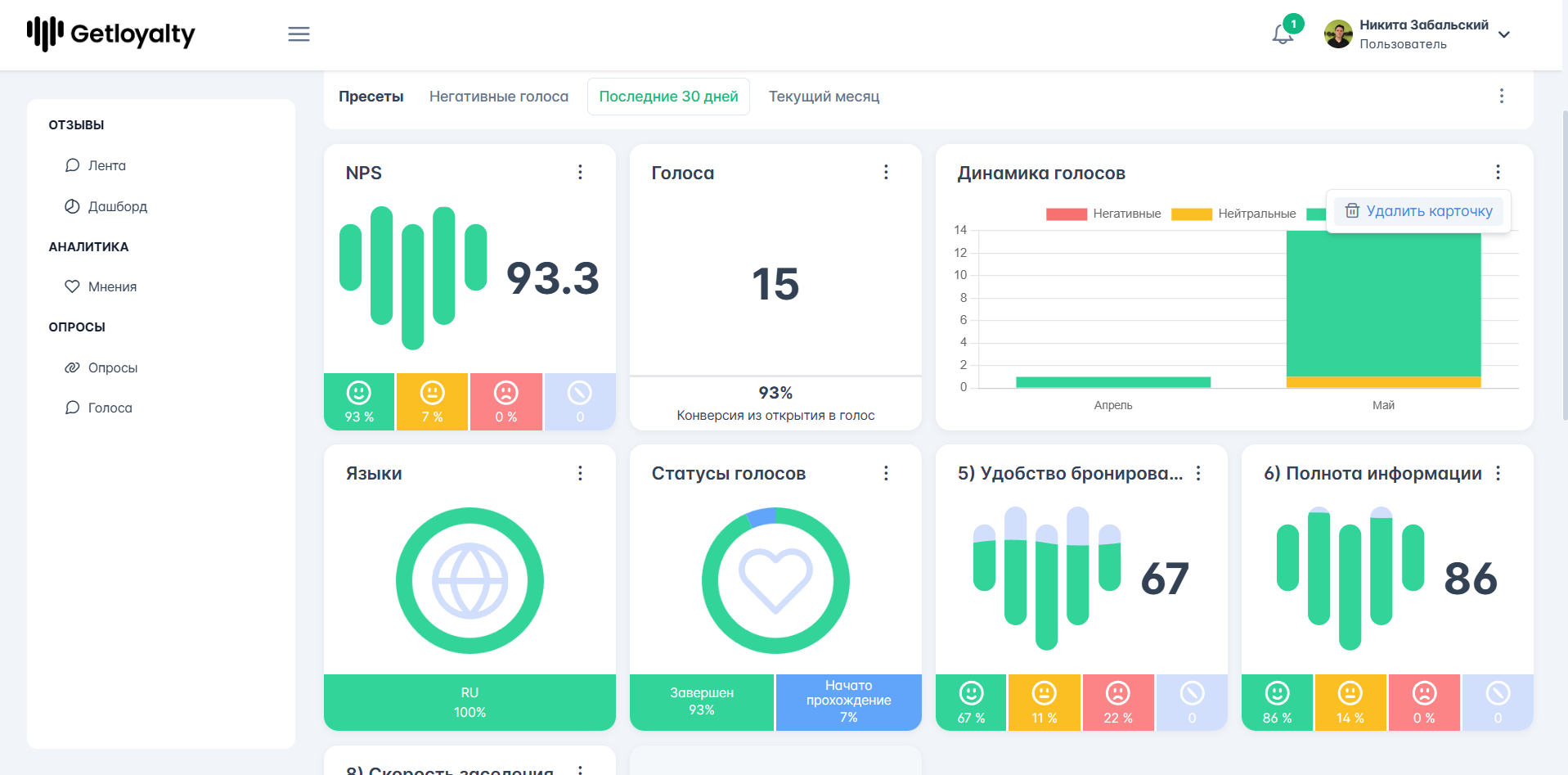
Task: Toggle Негативные series in chart legend
Action: click(x=1103, y=214)
